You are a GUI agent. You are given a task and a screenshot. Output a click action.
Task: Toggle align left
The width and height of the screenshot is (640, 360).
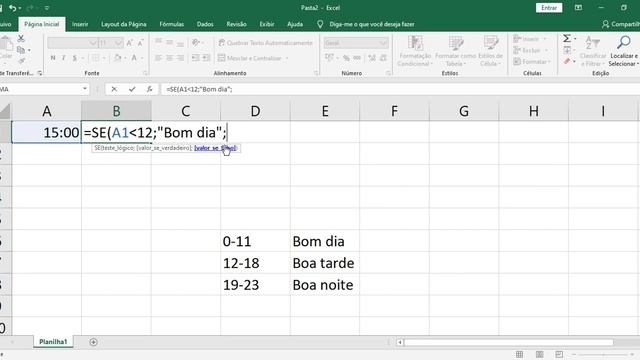tap(158, 58)
